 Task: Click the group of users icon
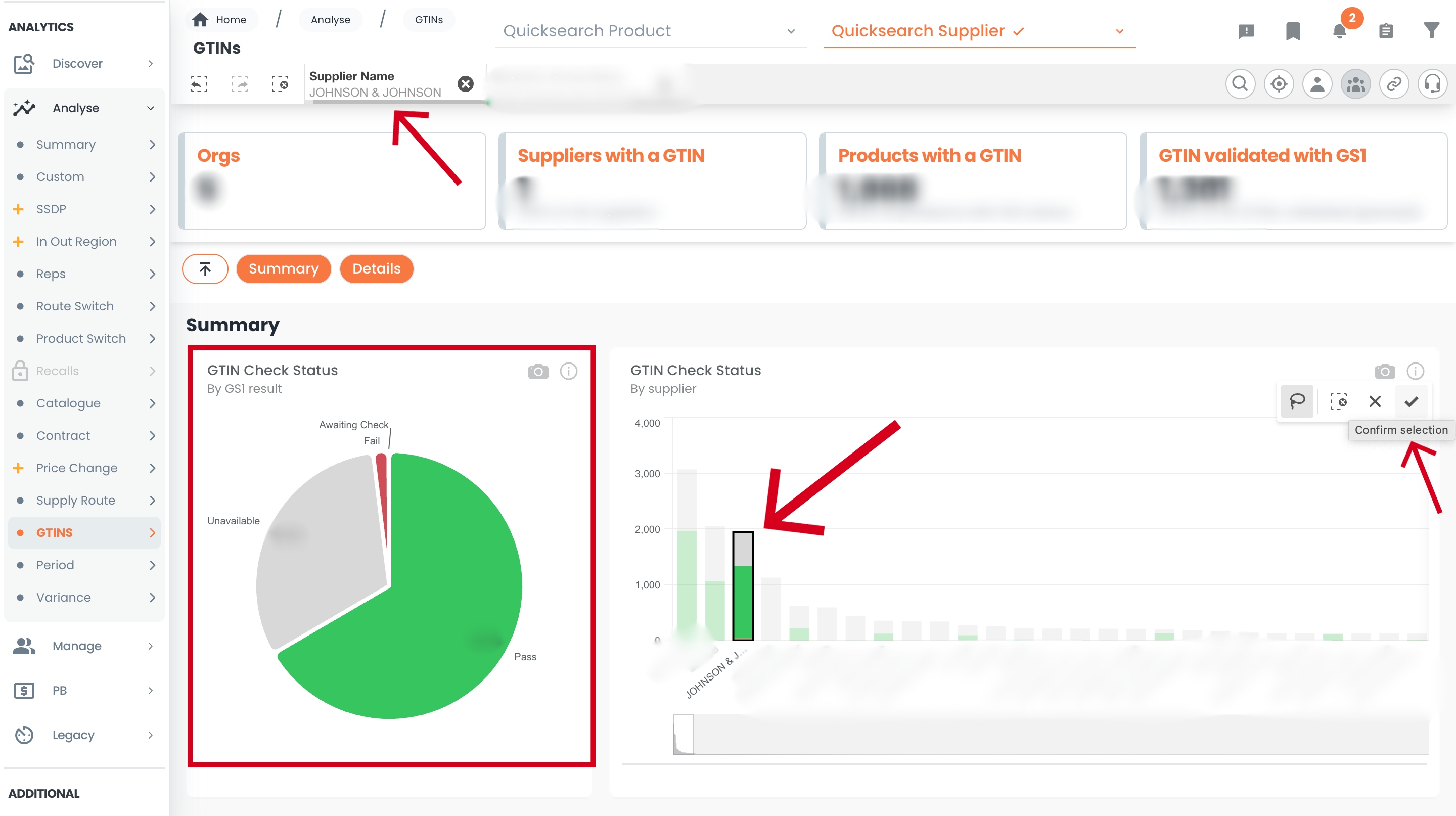[1355, 84]
